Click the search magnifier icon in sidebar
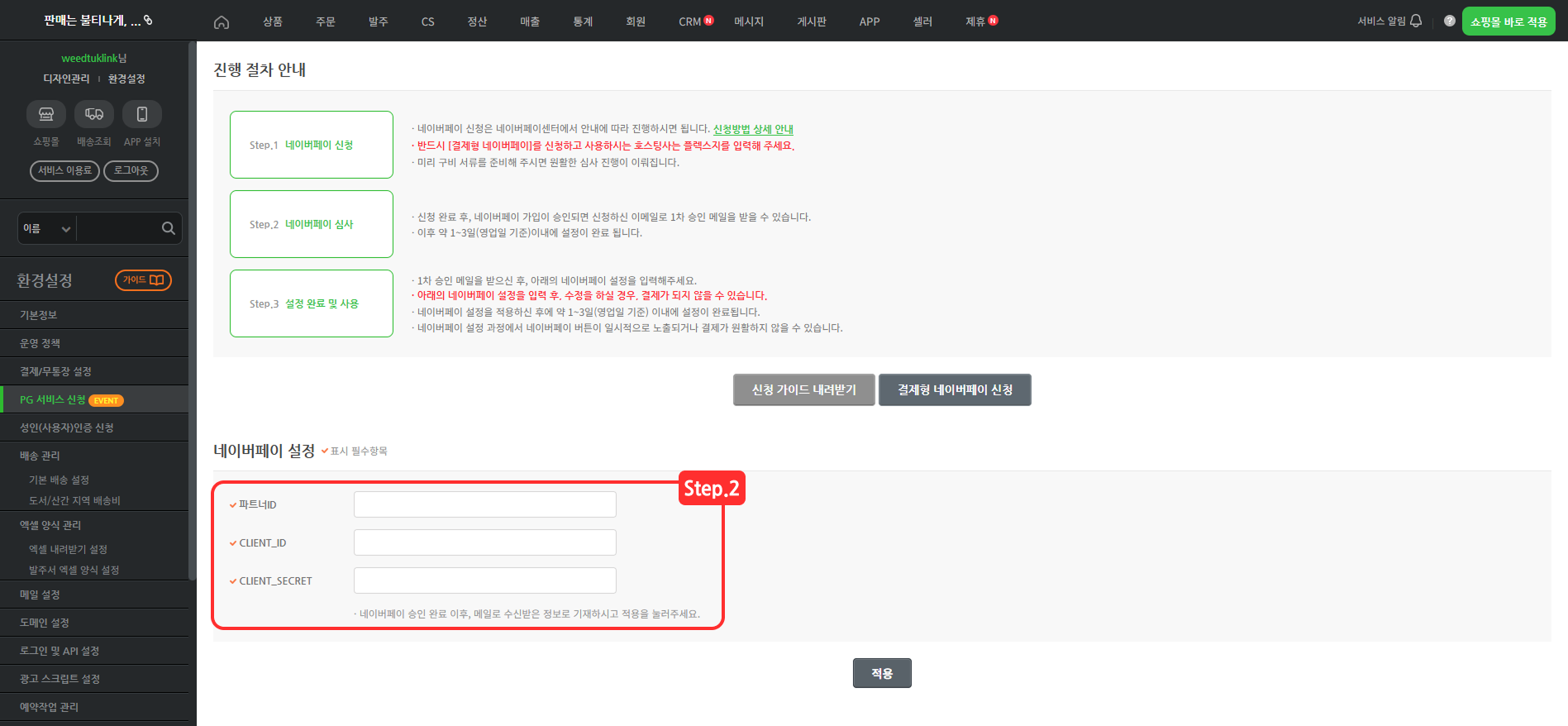1568x726 pixels. click(169, 228)
